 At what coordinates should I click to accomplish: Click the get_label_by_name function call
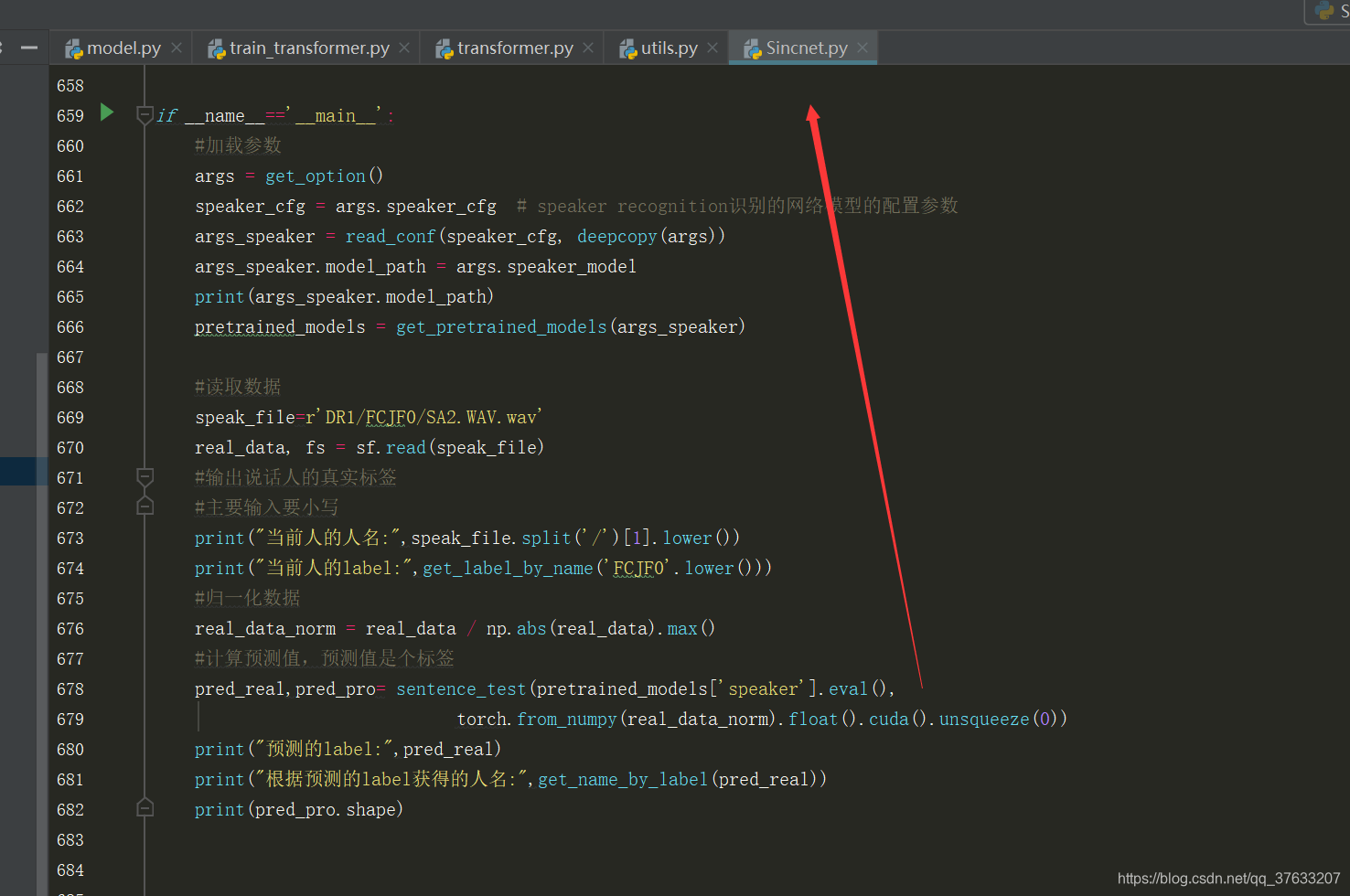coord(508,568)
